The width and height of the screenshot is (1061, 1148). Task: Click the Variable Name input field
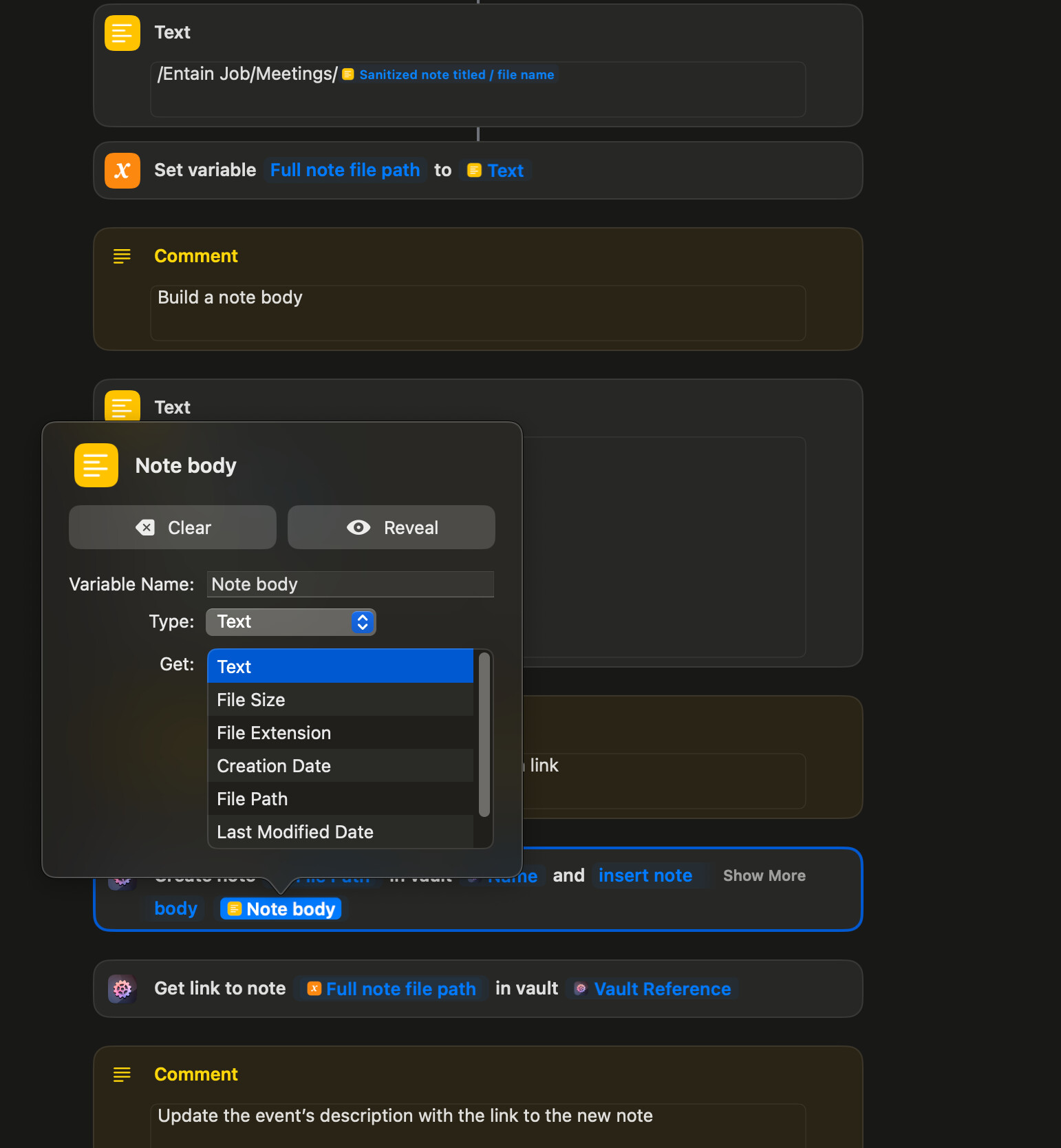350,584
